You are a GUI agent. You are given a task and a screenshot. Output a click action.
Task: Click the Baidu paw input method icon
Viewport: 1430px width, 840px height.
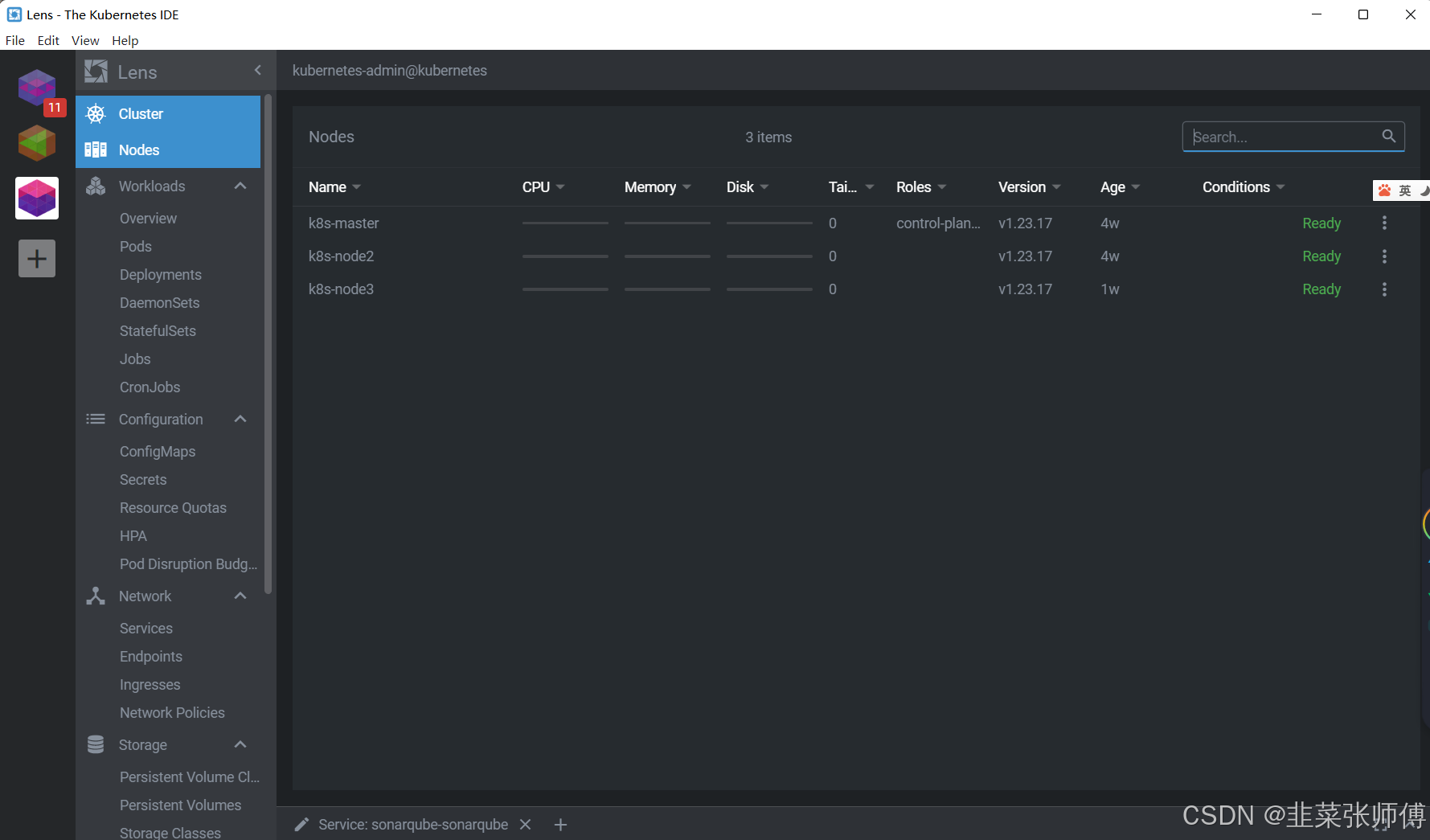click(1384, 191)
